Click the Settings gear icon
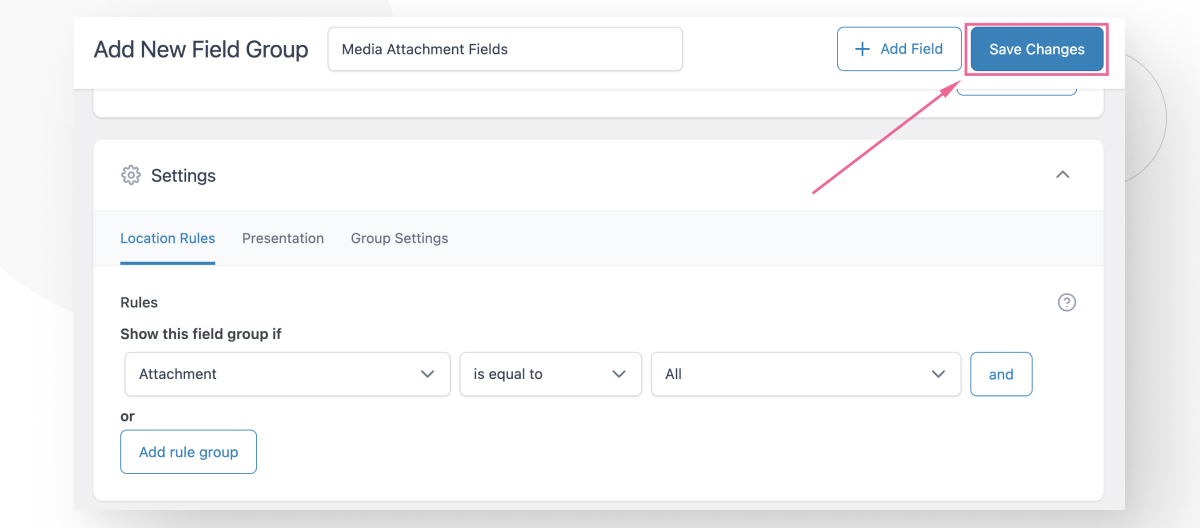 pos(130,175)
